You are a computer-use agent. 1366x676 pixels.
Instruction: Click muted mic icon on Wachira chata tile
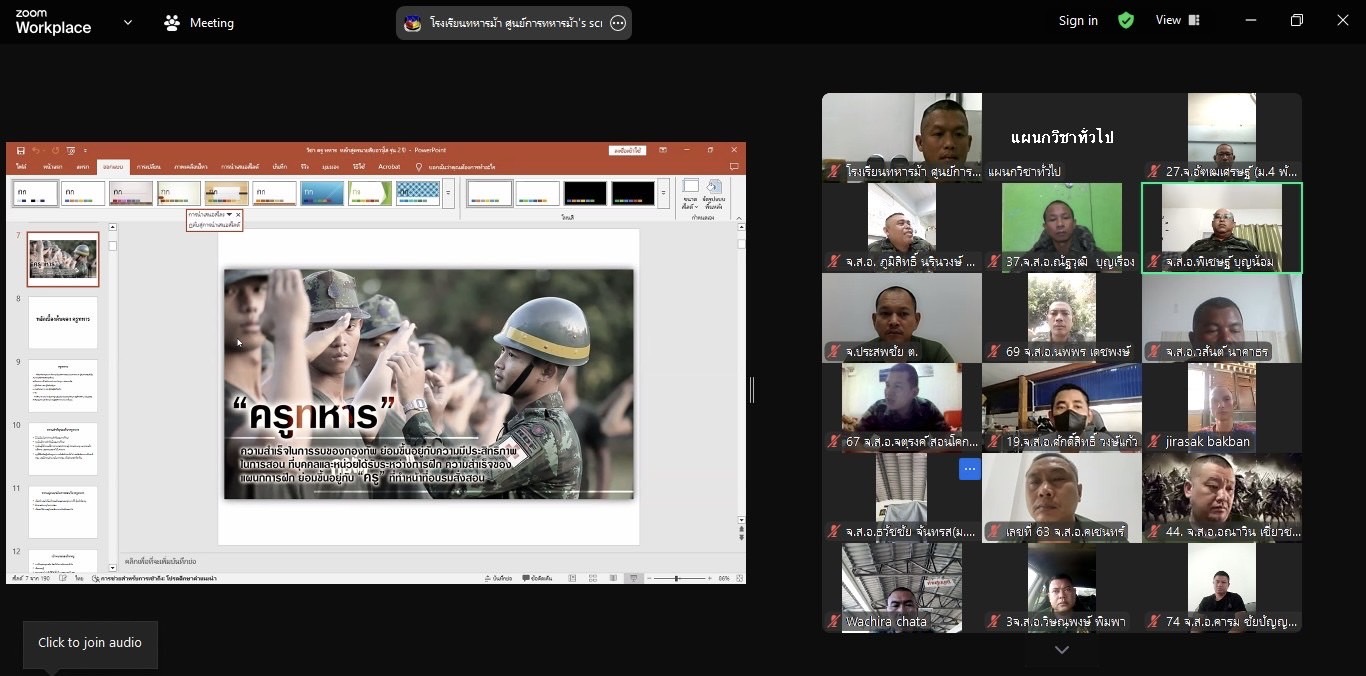tap(834, 621)
